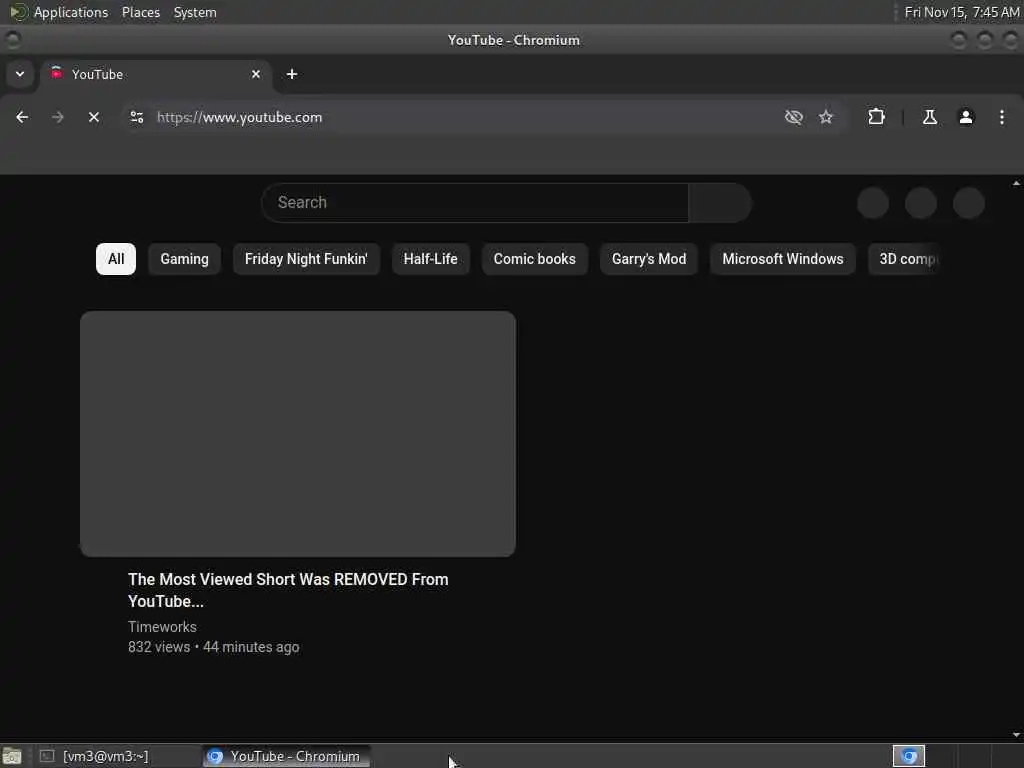View site information icon in address bar
1024x768 pixels.
click(x=136, y=117)
